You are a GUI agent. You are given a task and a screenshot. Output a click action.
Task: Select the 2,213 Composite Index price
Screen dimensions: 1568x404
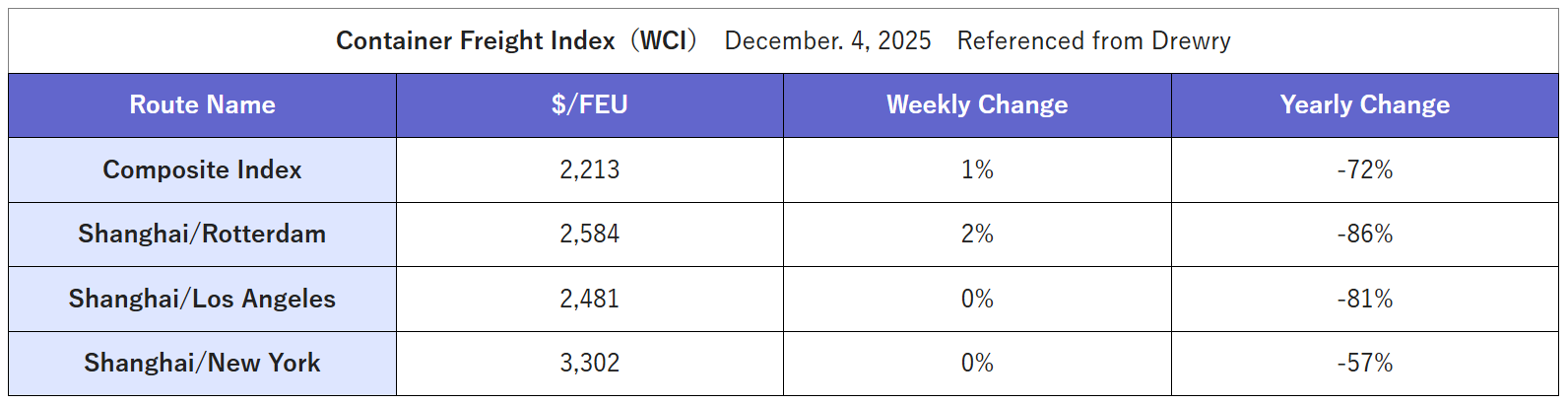[589, 169]
